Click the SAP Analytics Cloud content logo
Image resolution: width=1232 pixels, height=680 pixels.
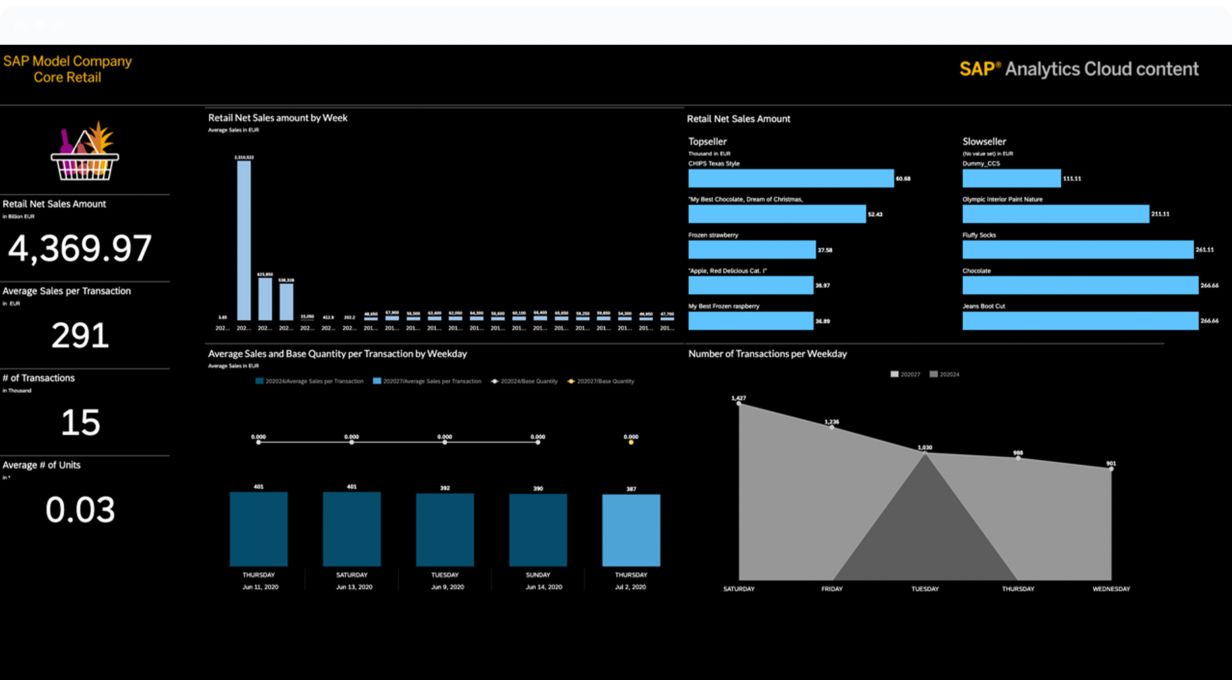[x=1078, y=69]
